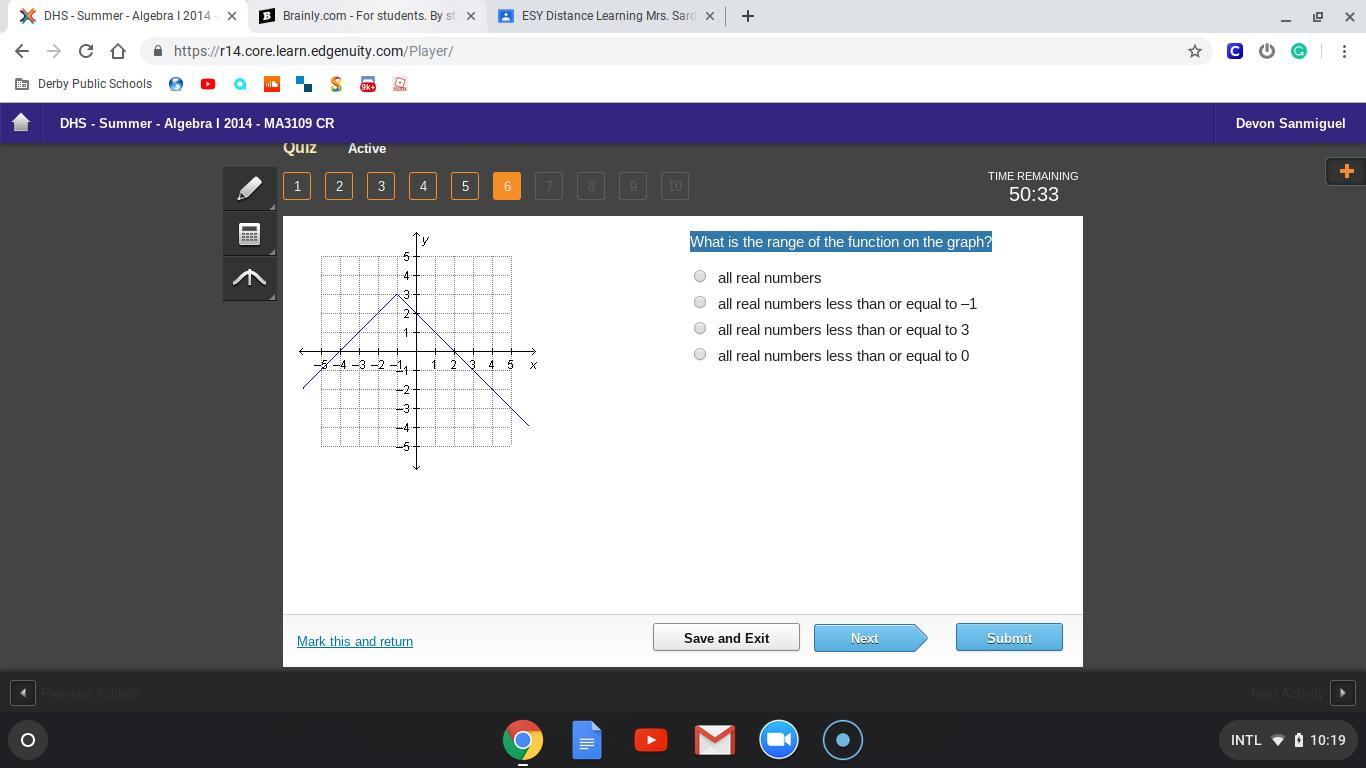This screenshot has width=1366, height=768.
Task: Select "less than or equal to 3" answer
Action: click(x=699, y=329)
